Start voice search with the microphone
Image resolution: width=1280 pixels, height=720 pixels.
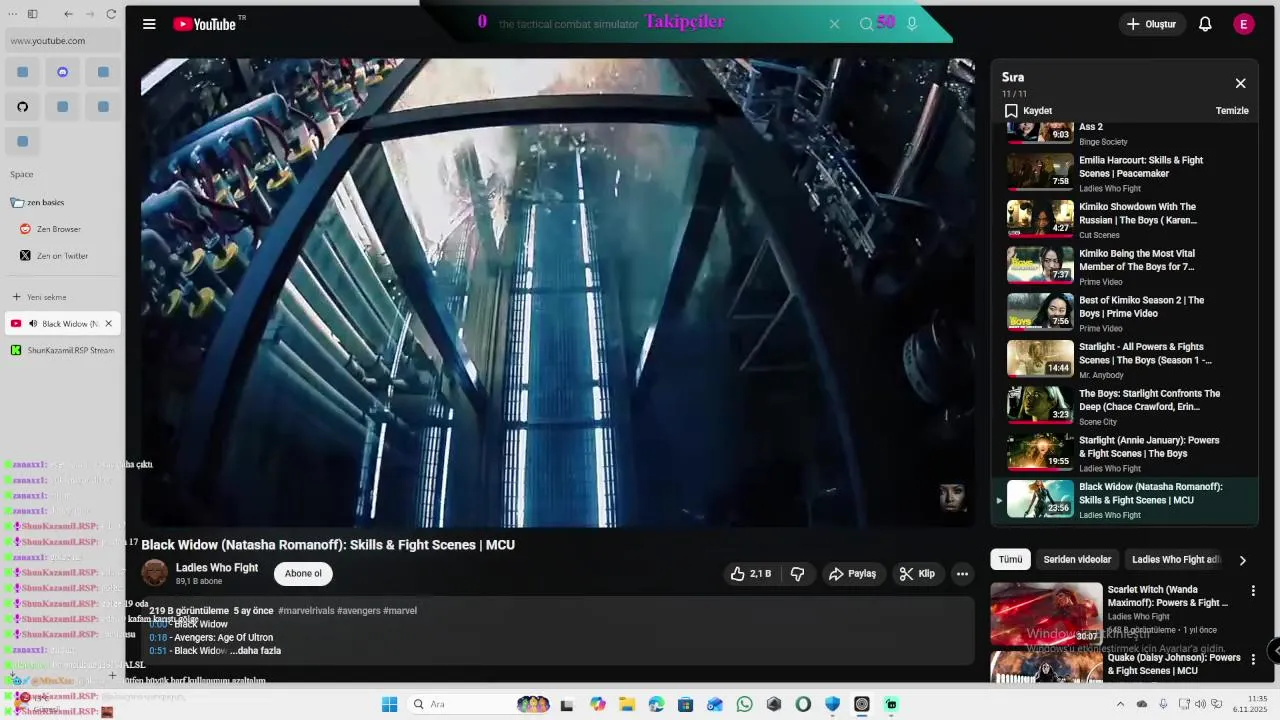(x=912, y=24)
